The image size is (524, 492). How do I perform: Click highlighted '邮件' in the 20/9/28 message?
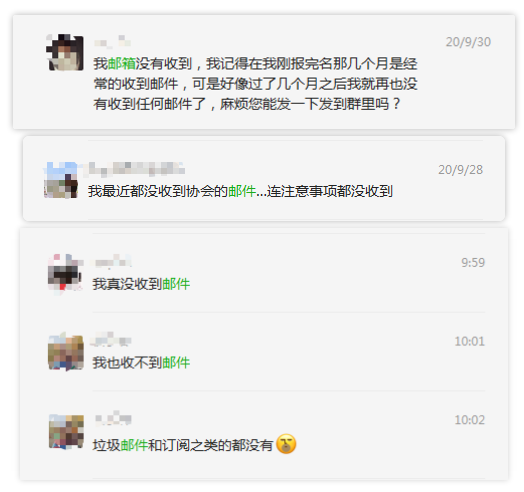(242, 192)
